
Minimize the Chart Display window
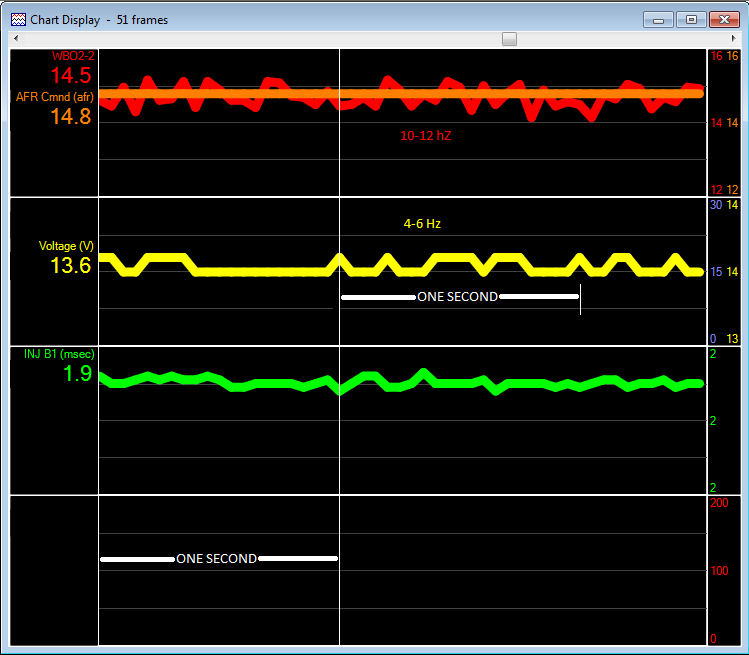coord(657,19)
